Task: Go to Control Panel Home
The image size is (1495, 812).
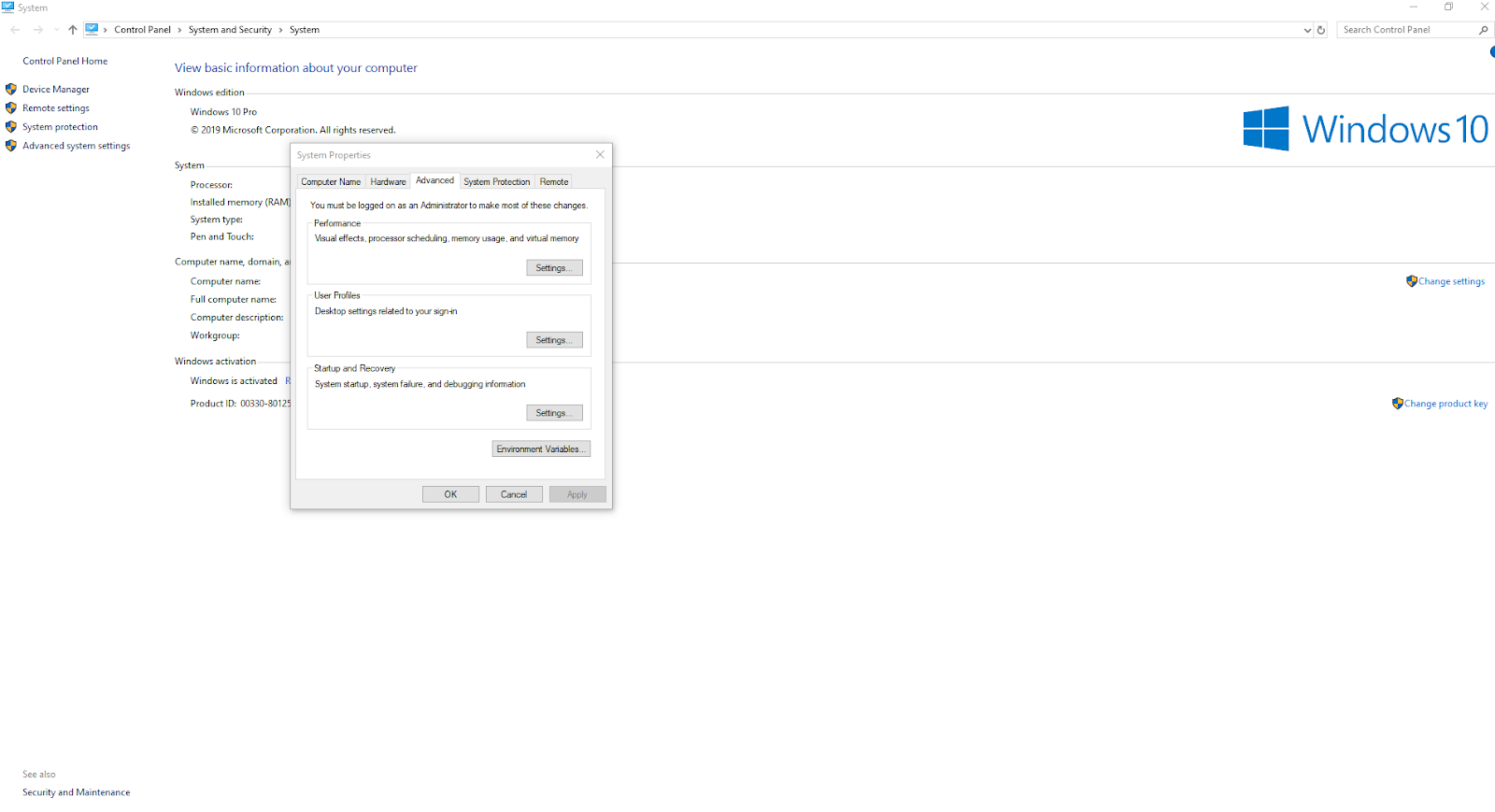Action: pyautogui.click(x=65, y=61)
